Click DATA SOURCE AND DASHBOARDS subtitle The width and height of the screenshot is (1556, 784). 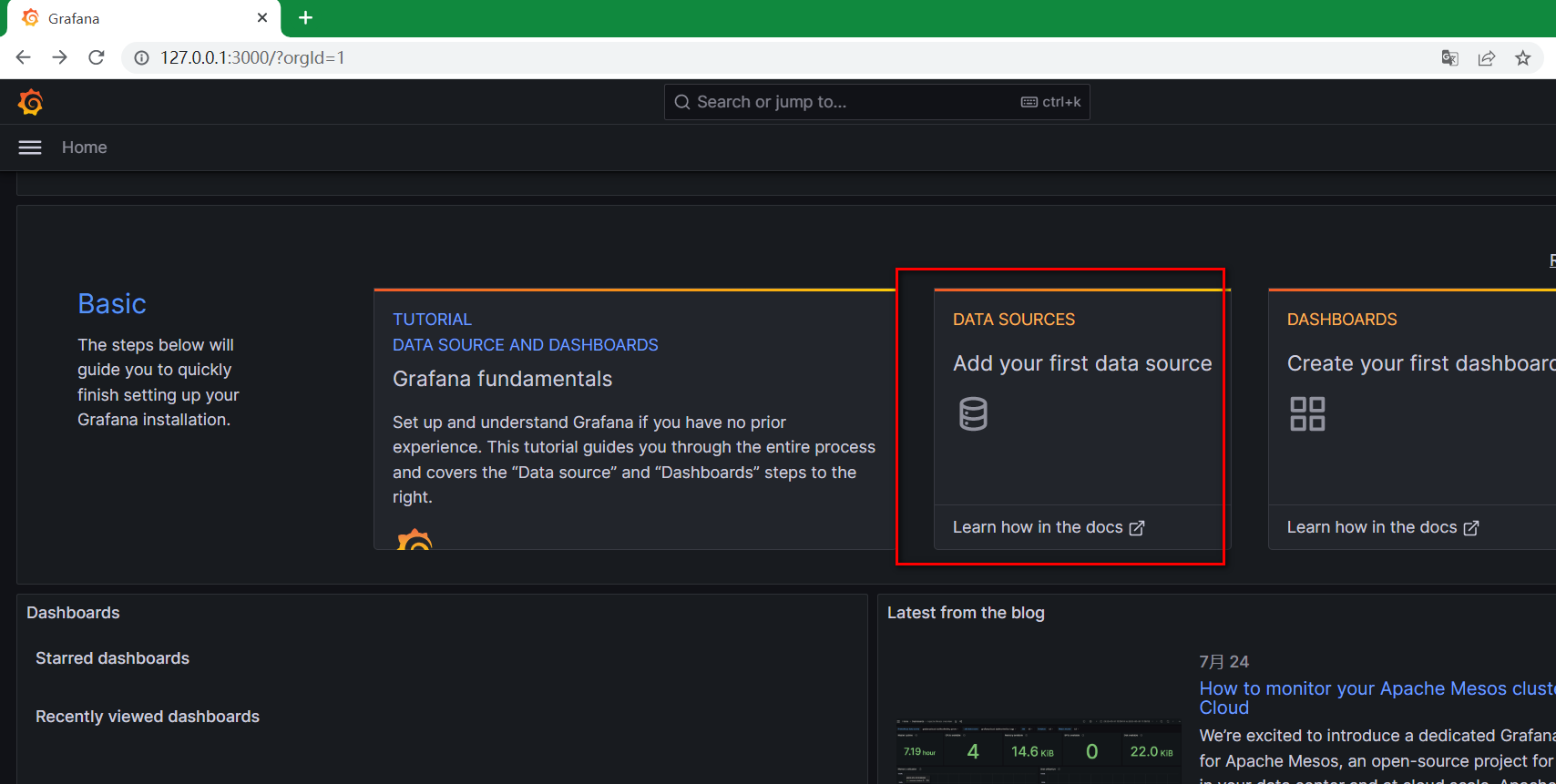tap(526, 345)
